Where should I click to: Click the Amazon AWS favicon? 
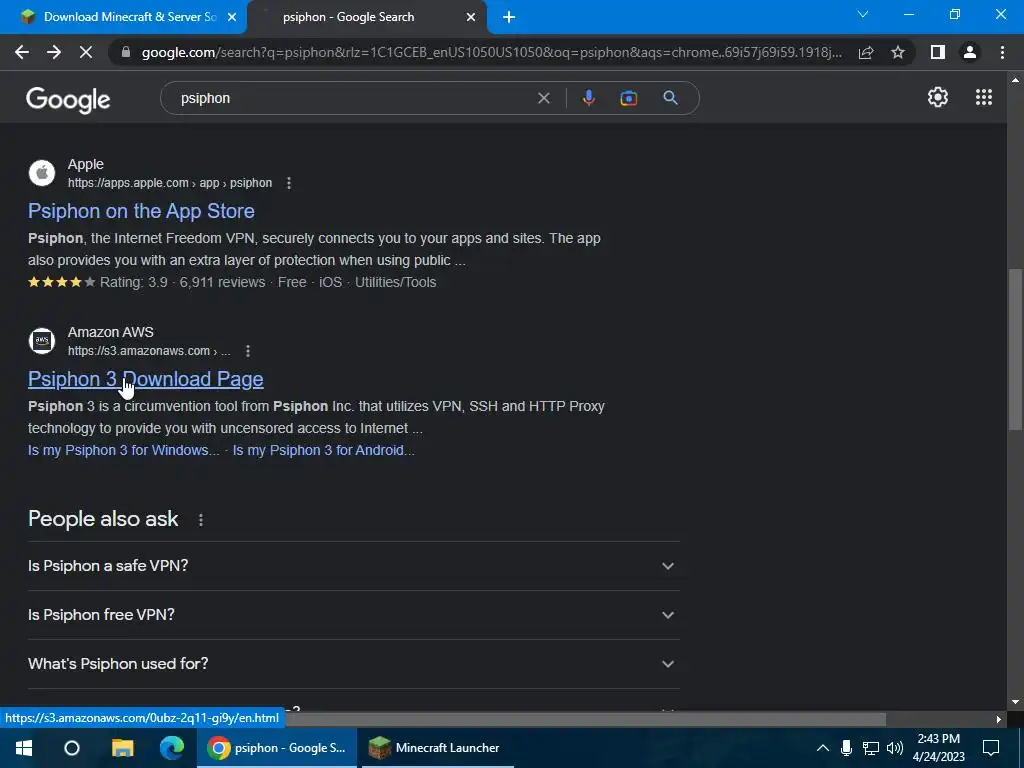[x=42, y=341]
